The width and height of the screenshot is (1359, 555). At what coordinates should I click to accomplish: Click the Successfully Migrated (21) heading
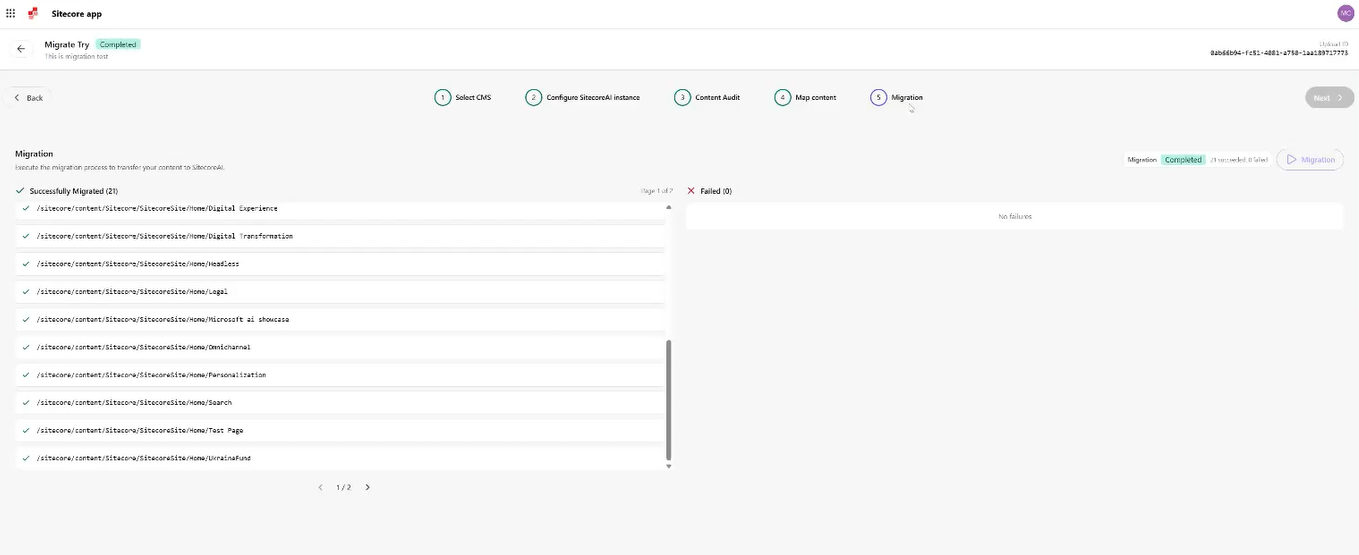coord(74,191)
